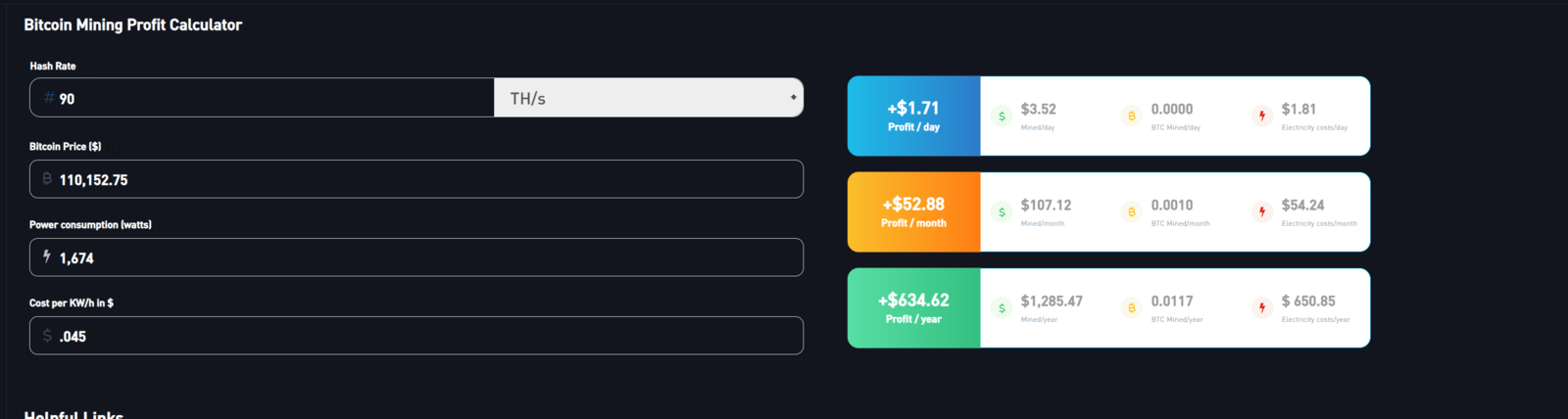Click the dollar icon beside Mined/year
Screen dimensions: 1568x419
pos(1002,308)
